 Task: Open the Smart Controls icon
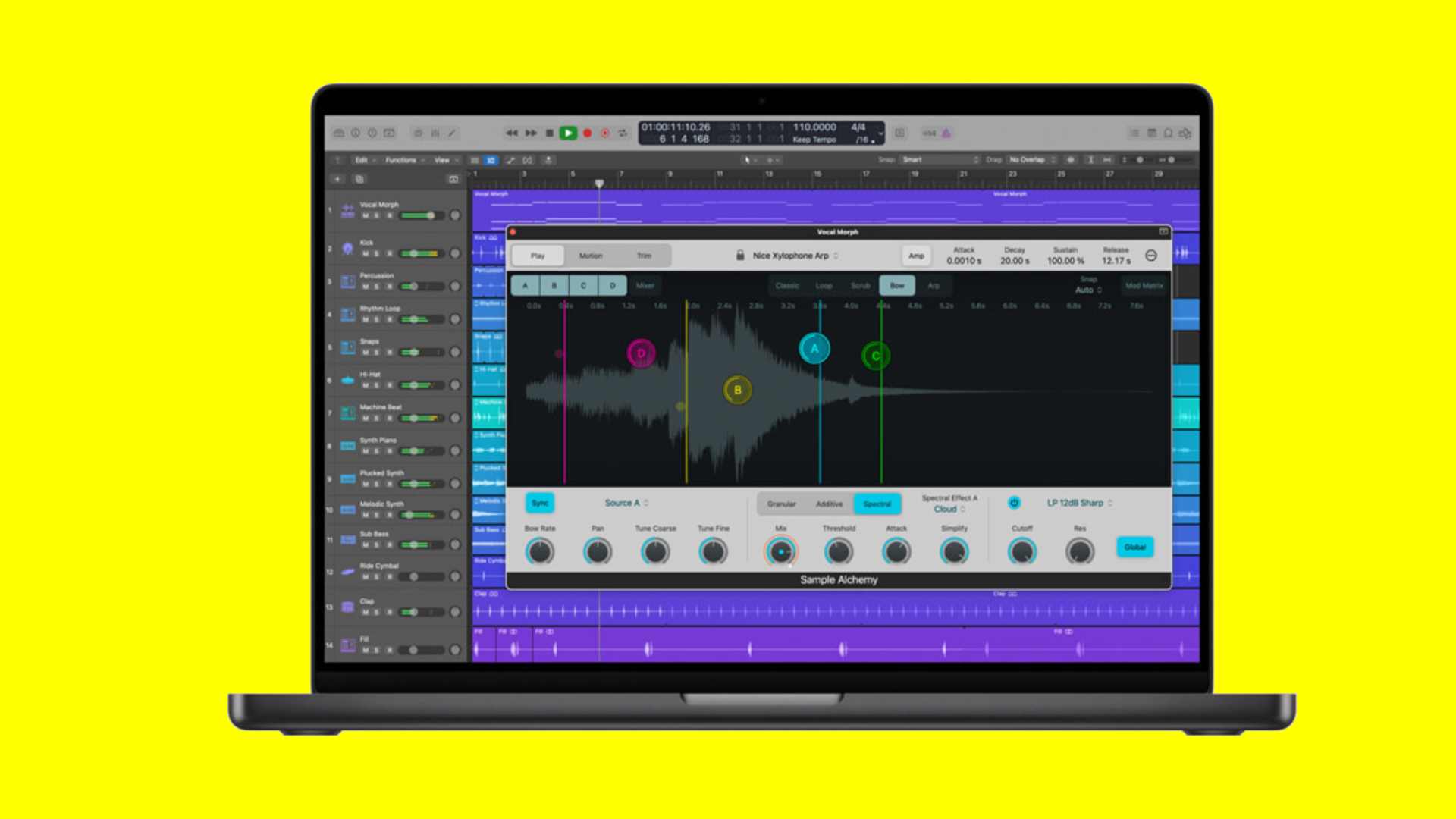tap(418, 133)
